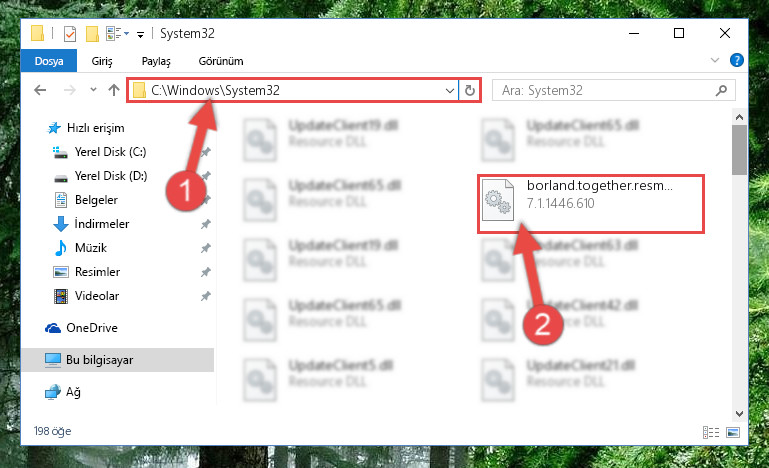The image size is (769, 468).
Task: Open İndirmeler in quick access
Action: [102, 224]
